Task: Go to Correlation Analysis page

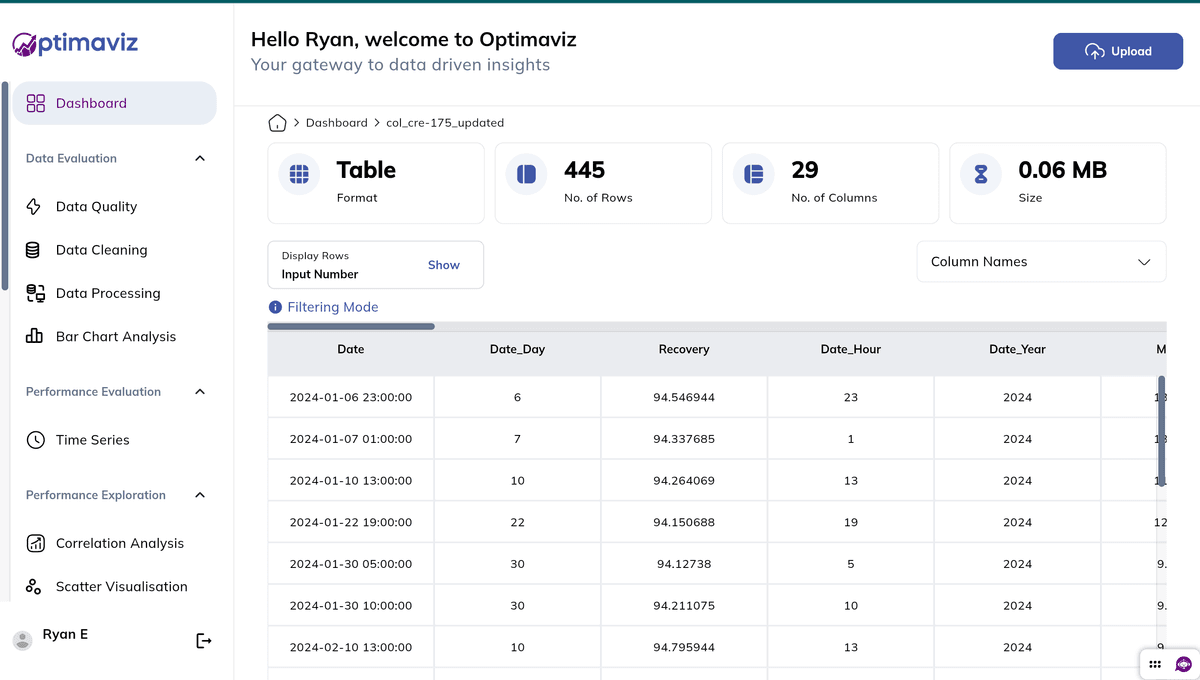Action: [x=119, y=543]
